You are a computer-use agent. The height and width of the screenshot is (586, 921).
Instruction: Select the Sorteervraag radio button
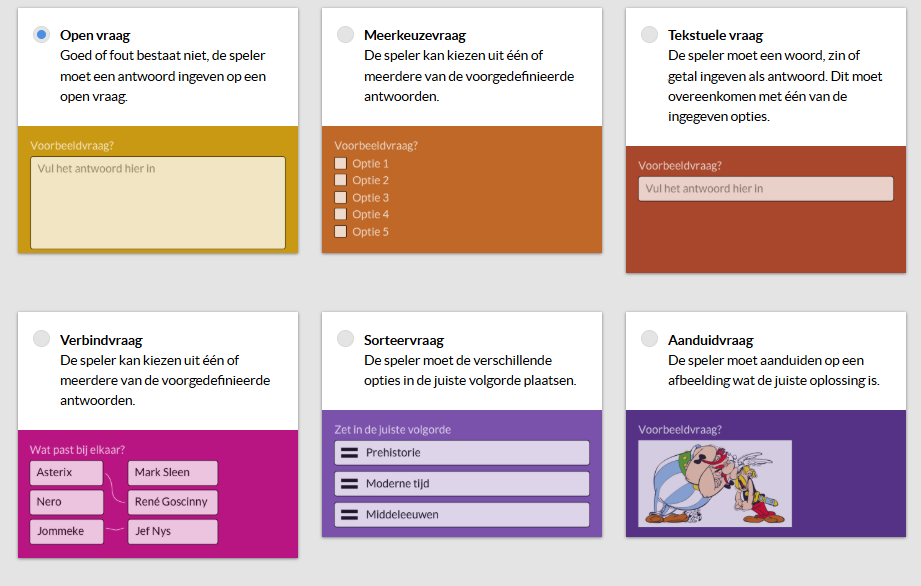[345, 339]
